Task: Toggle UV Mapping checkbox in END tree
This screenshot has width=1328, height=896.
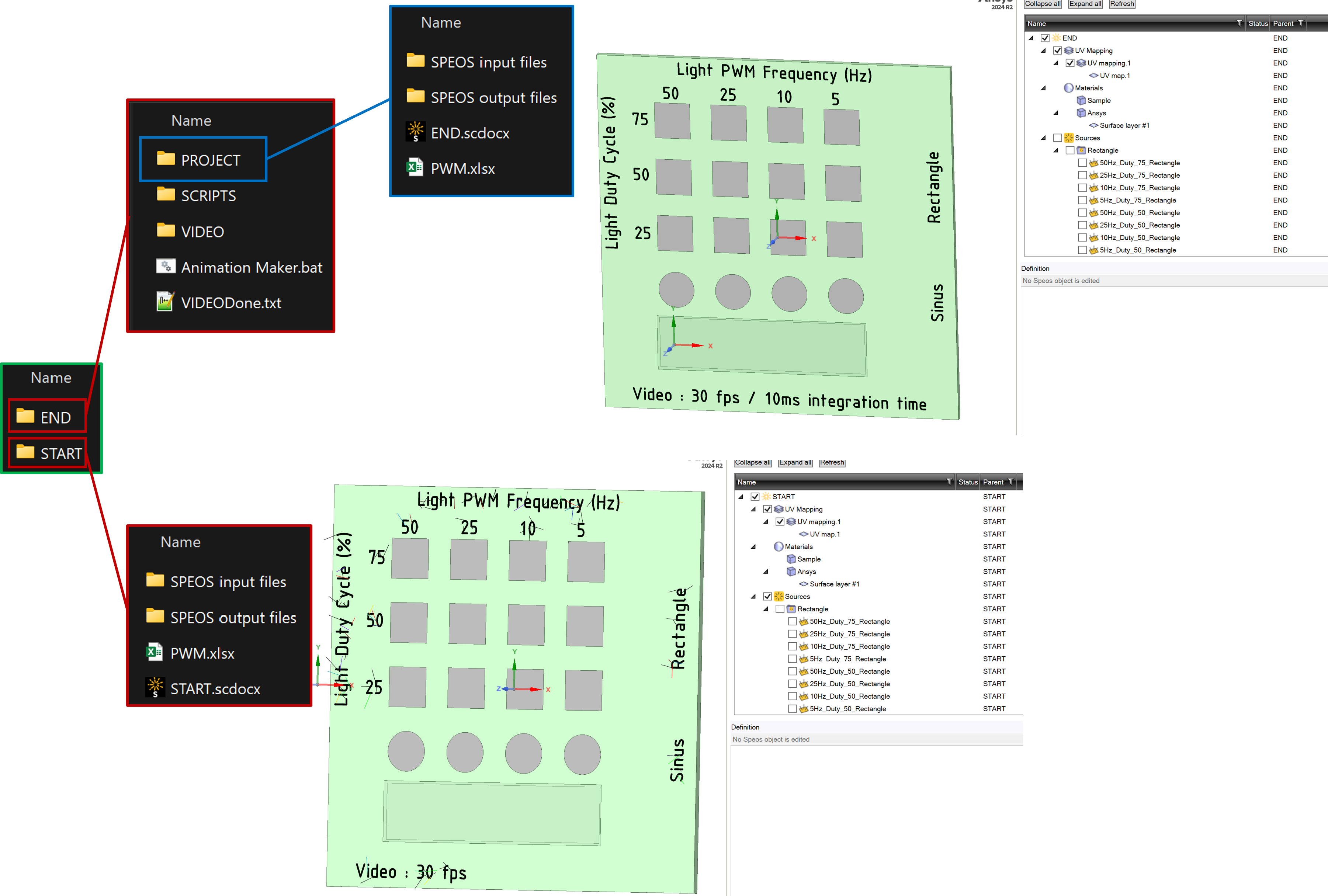Action: 1058,50
